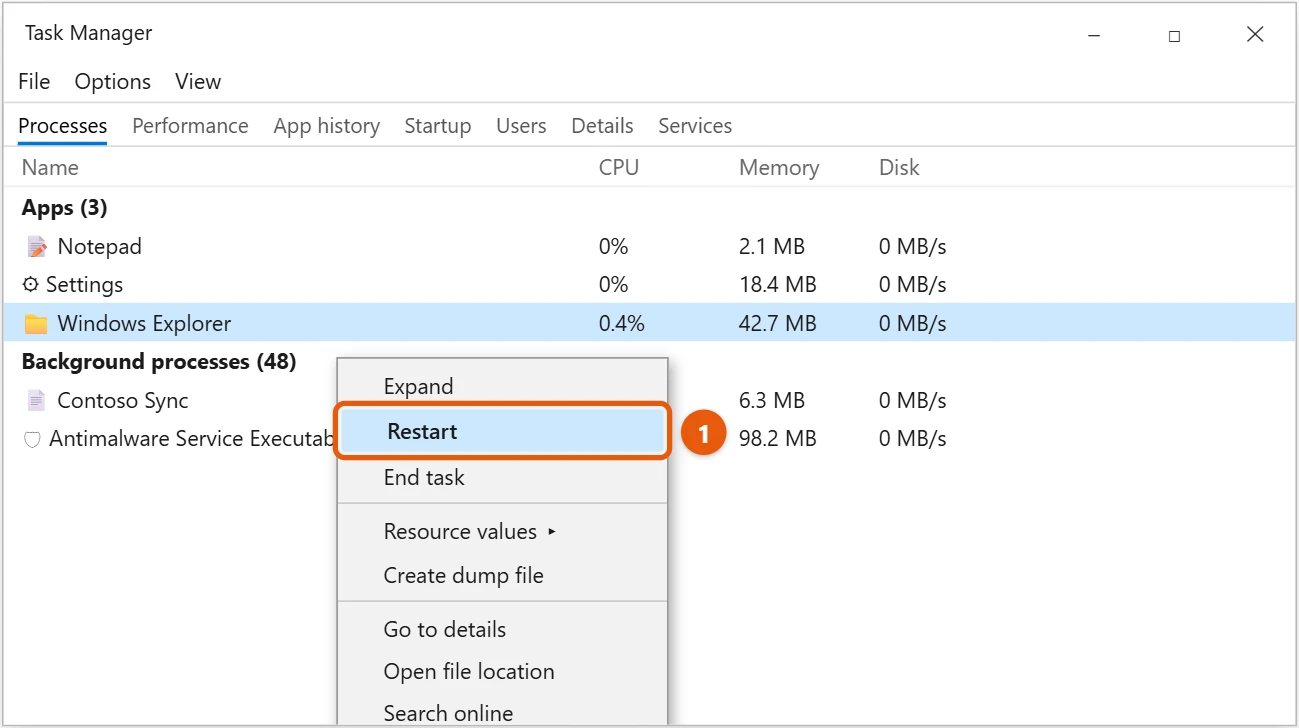
Task: Sort by the Disk column header
Action: 899,168
